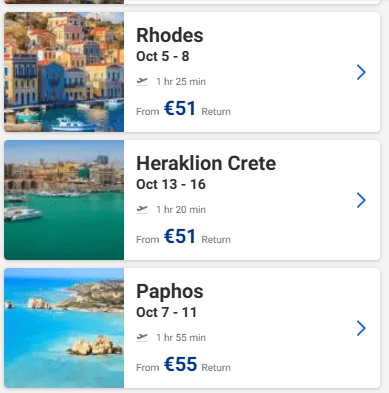389x393 pixels.
Task: Click the Oct 5 - 8 date range
Action: [x=163, y=56]
